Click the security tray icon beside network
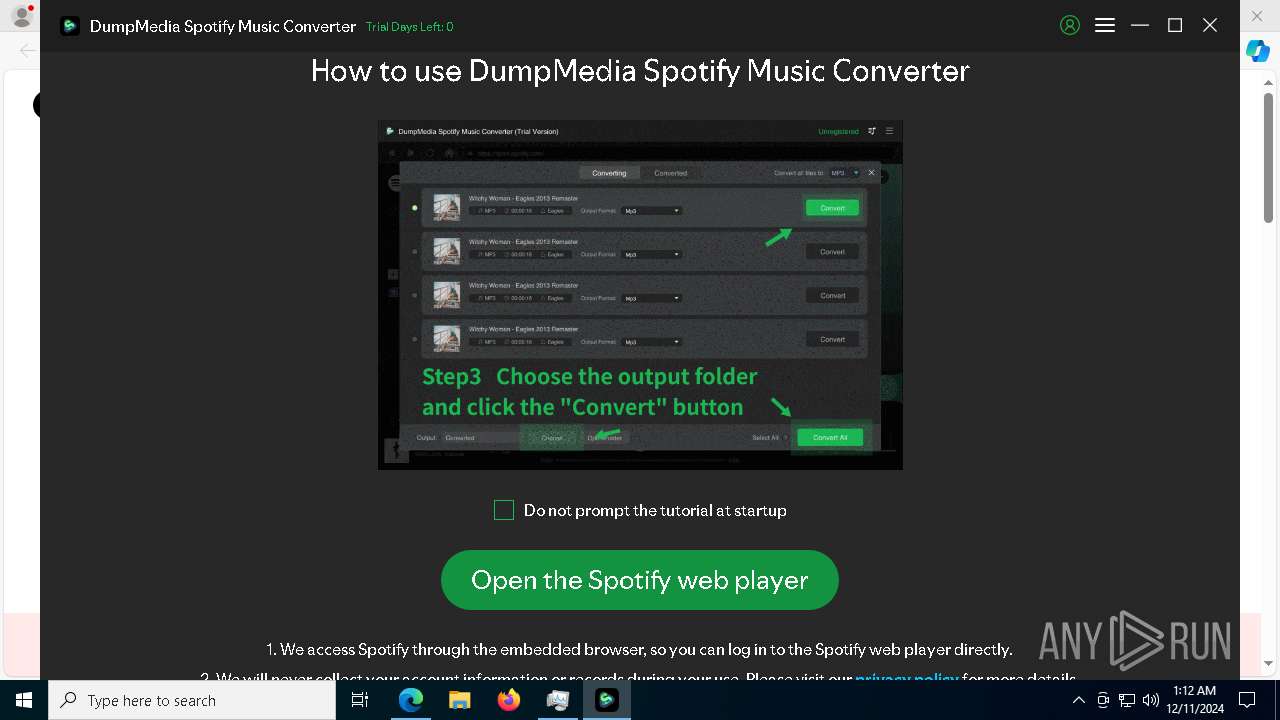The image size is (1280, 720). [1103, 700]
